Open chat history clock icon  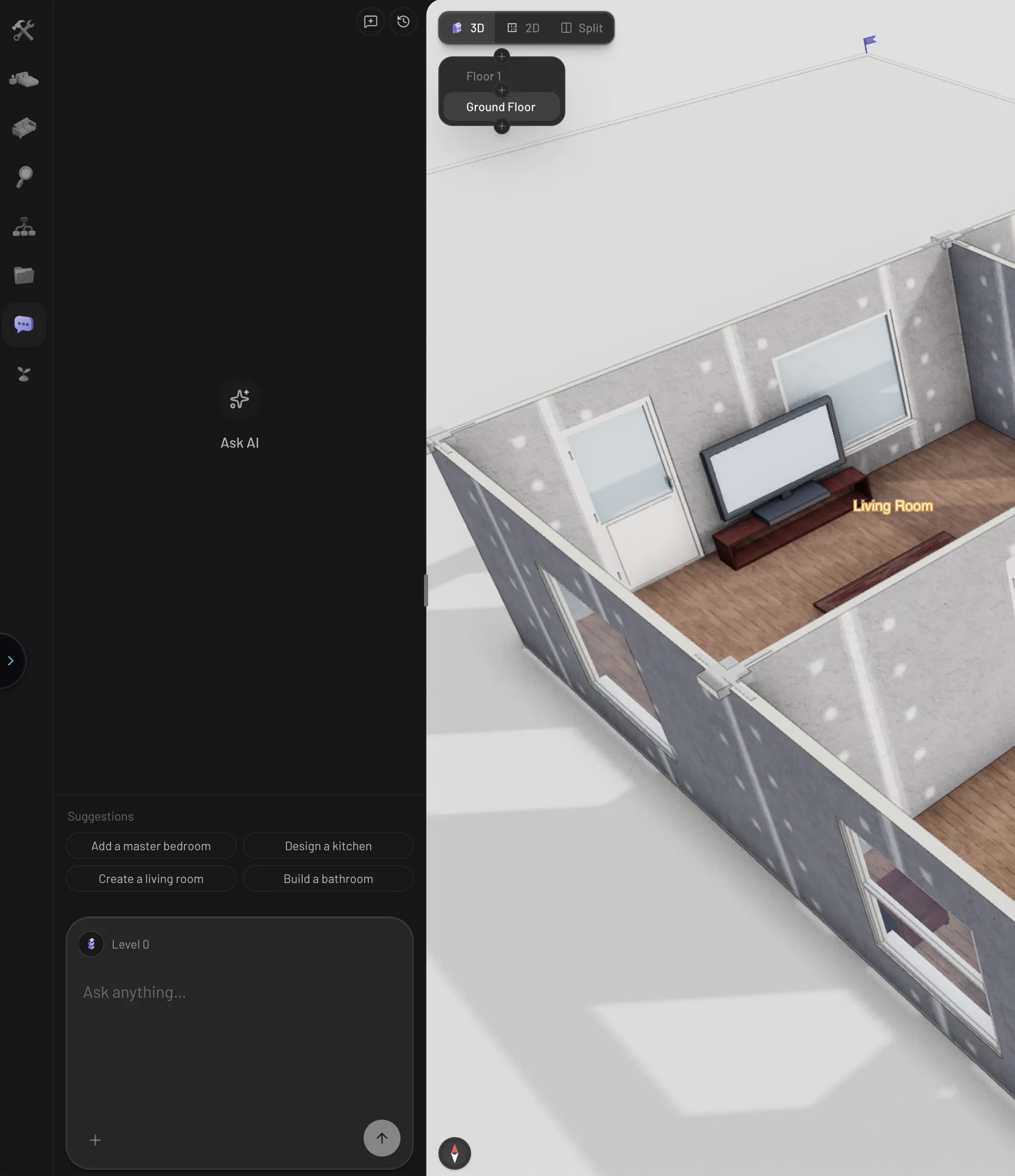pyautogui.click(x=404, y=22)
